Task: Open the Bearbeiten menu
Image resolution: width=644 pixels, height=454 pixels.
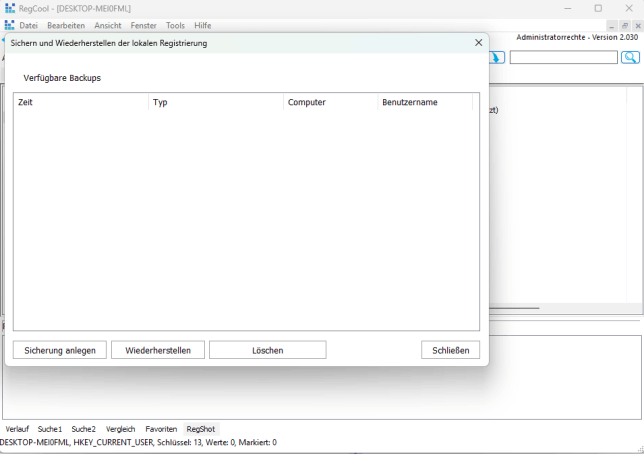Action: click(66, 25)
